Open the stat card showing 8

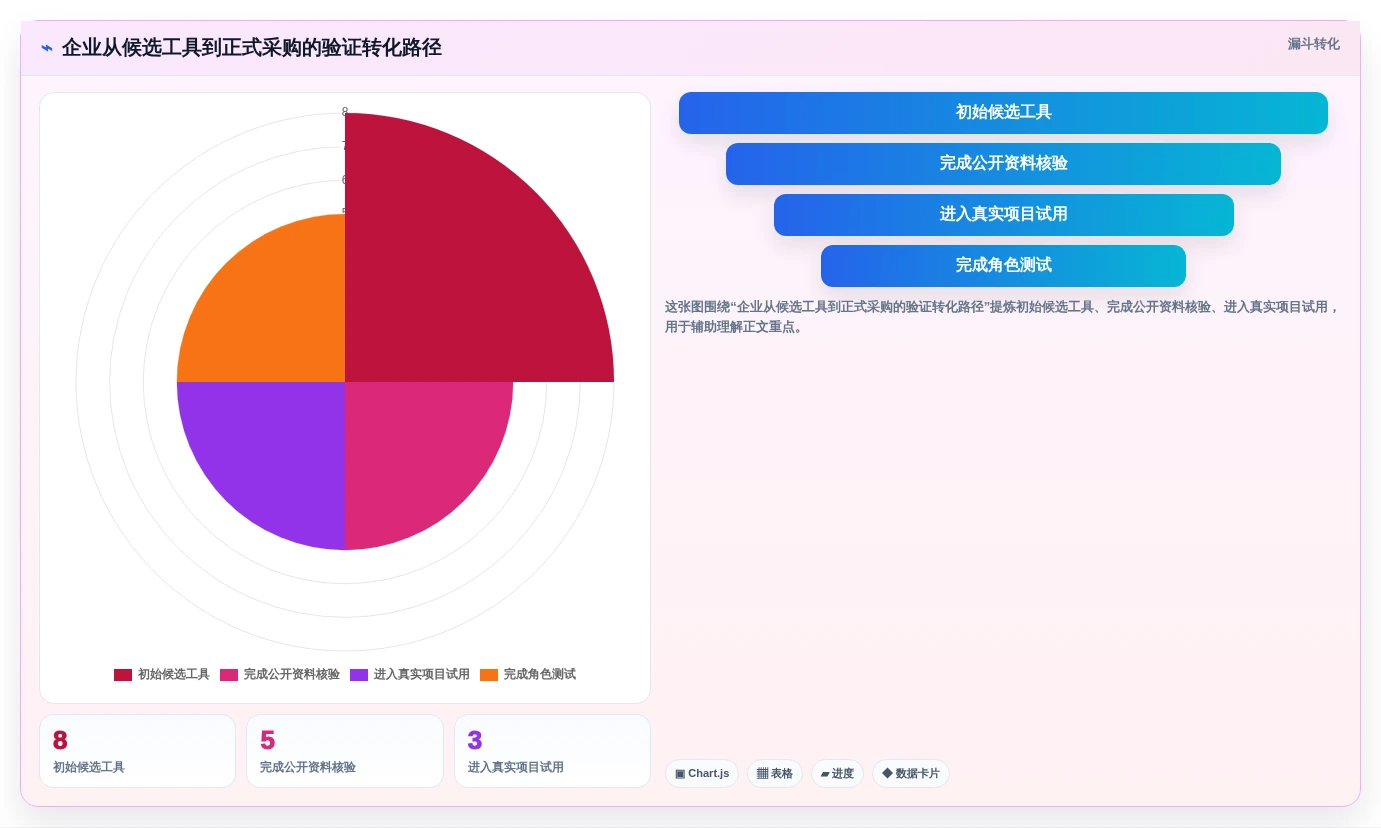[137, 751]
